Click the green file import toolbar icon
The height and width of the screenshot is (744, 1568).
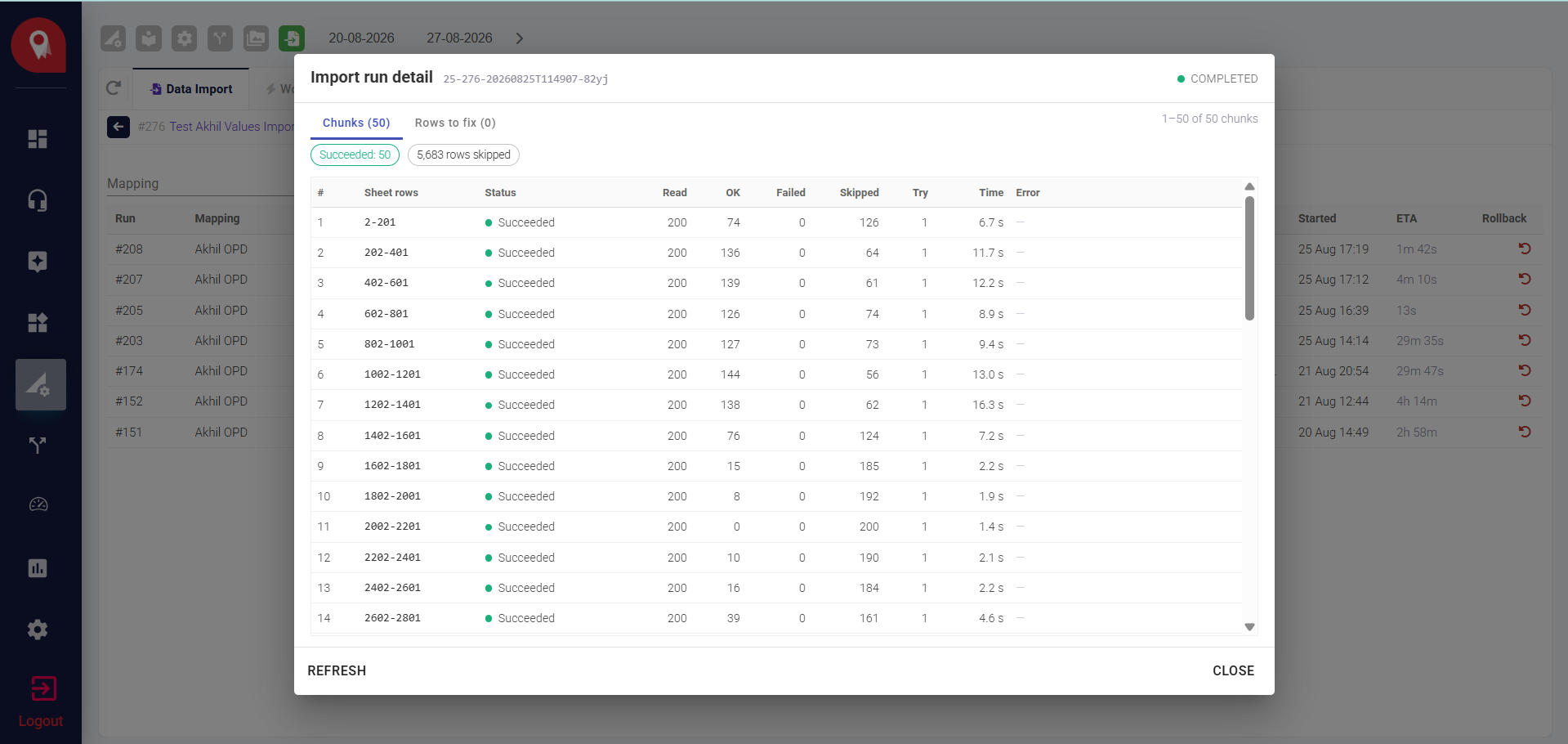(292, 38)
